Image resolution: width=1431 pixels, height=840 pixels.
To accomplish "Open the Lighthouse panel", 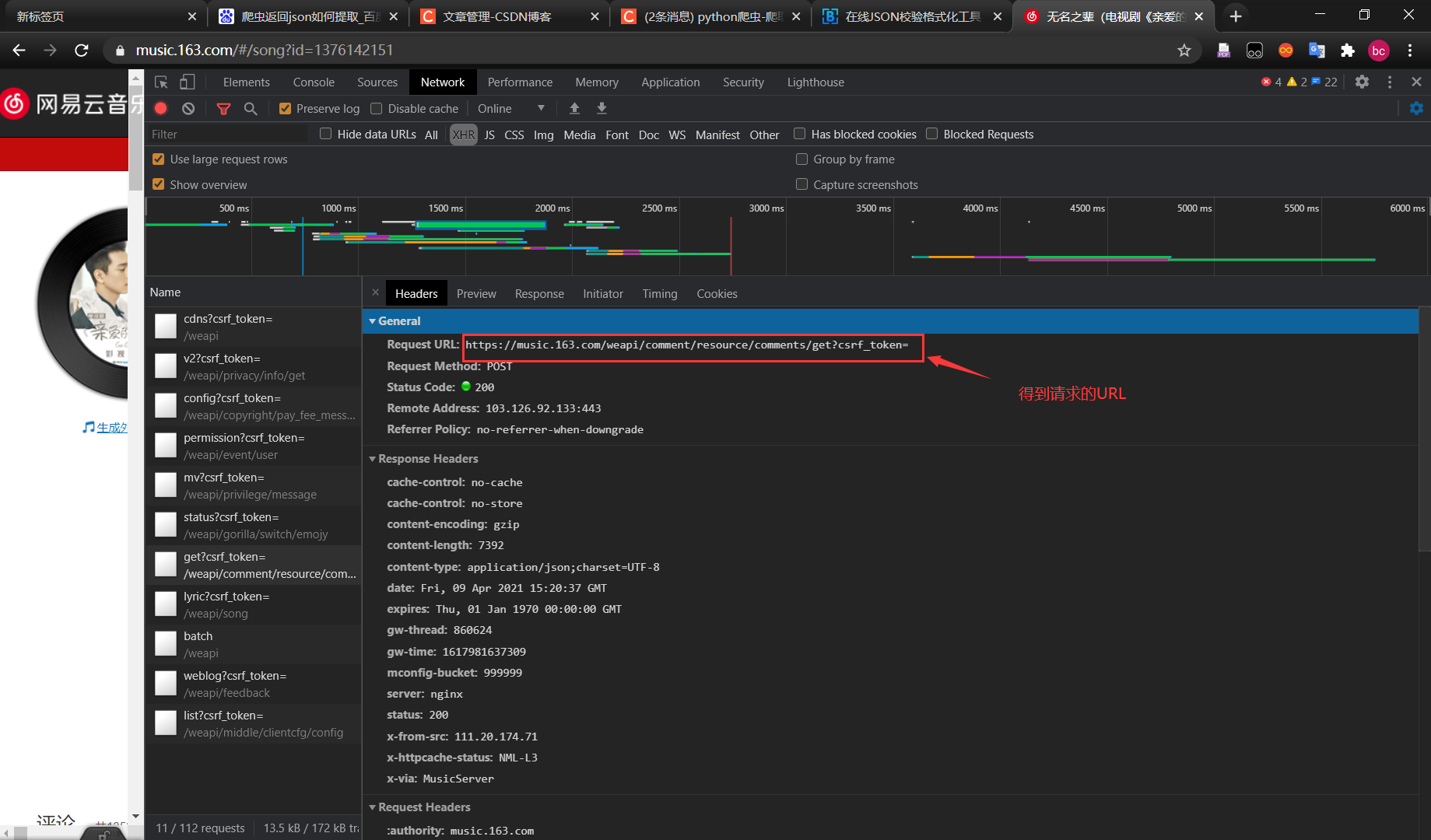I will pyautogui.click(x=815, y=82).
